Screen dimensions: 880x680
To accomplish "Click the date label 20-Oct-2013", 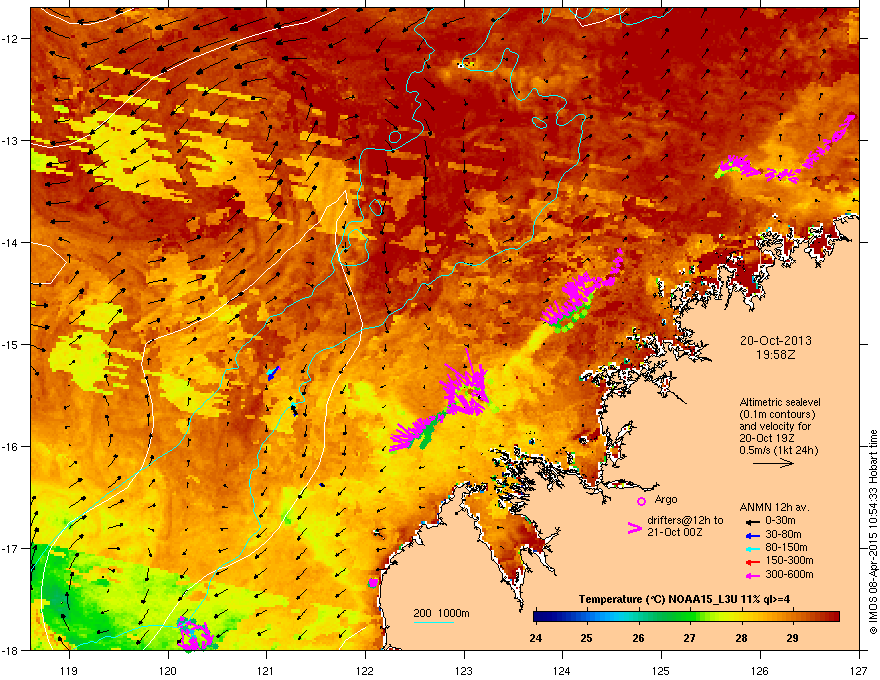I will point(776,341).
